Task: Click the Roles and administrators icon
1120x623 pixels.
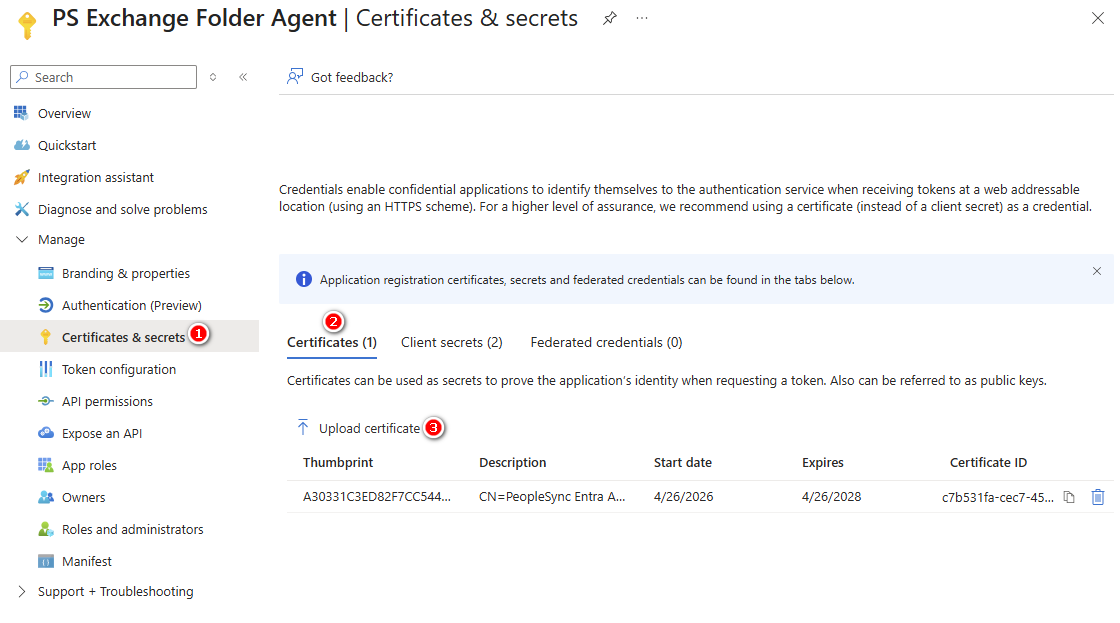Action: pyautogui.click(x=46, y=529)
